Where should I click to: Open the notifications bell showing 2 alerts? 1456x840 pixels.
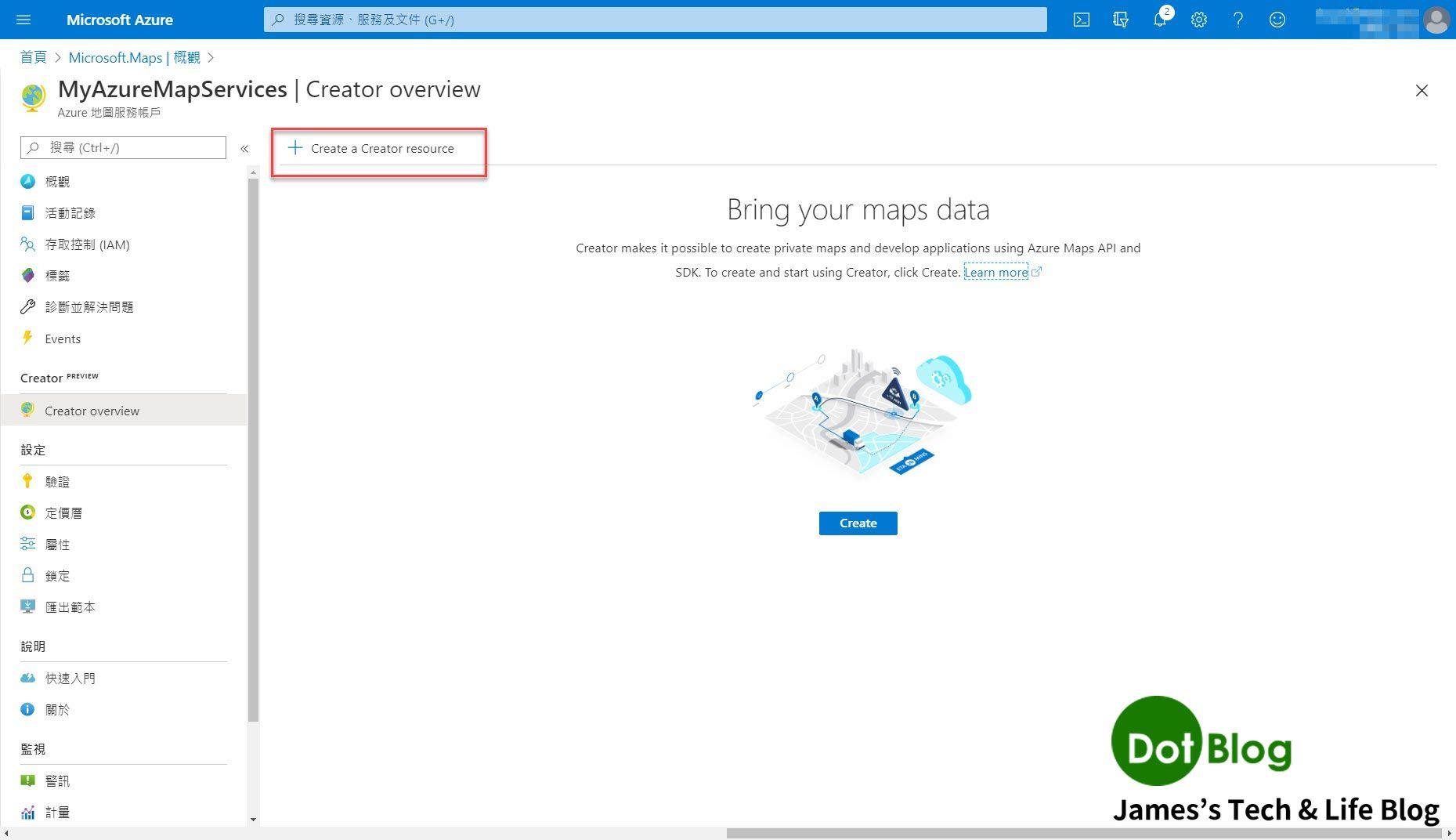tap(1160, 20)
